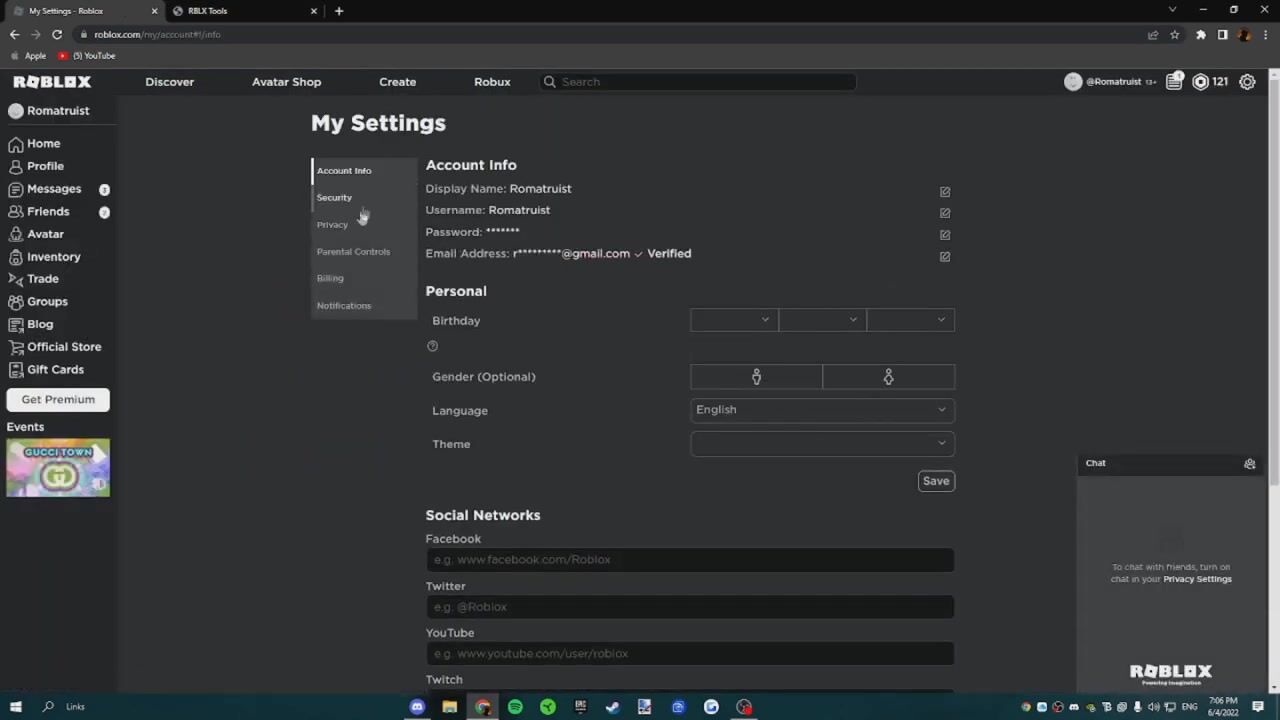The image size is (1280, 720).
Task: Open Inventory in the left sidebar
Action: pos(44,257)
